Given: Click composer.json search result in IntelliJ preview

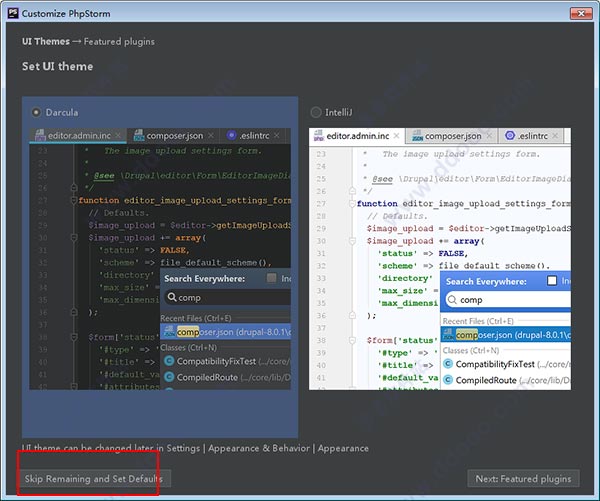Looking at the screenshot, I should click(x=505, y=335).
